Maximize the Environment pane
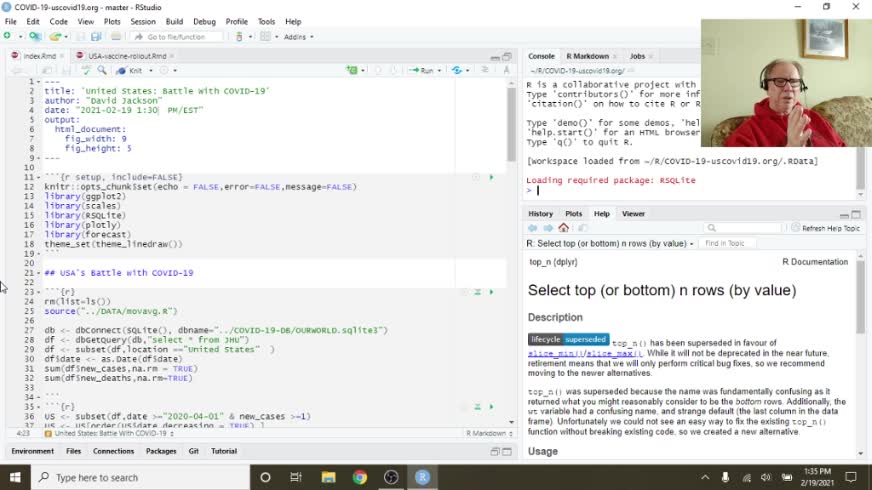This screenshot has width=872, height=490. tap(507, 452)
